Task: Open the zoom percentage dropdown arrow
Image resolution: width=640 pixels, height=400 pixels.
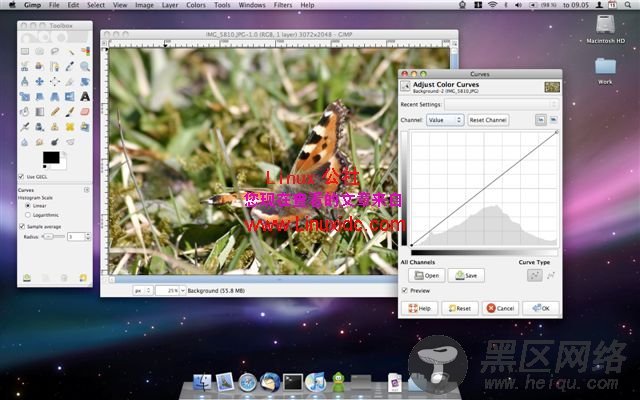Action: 182,291
